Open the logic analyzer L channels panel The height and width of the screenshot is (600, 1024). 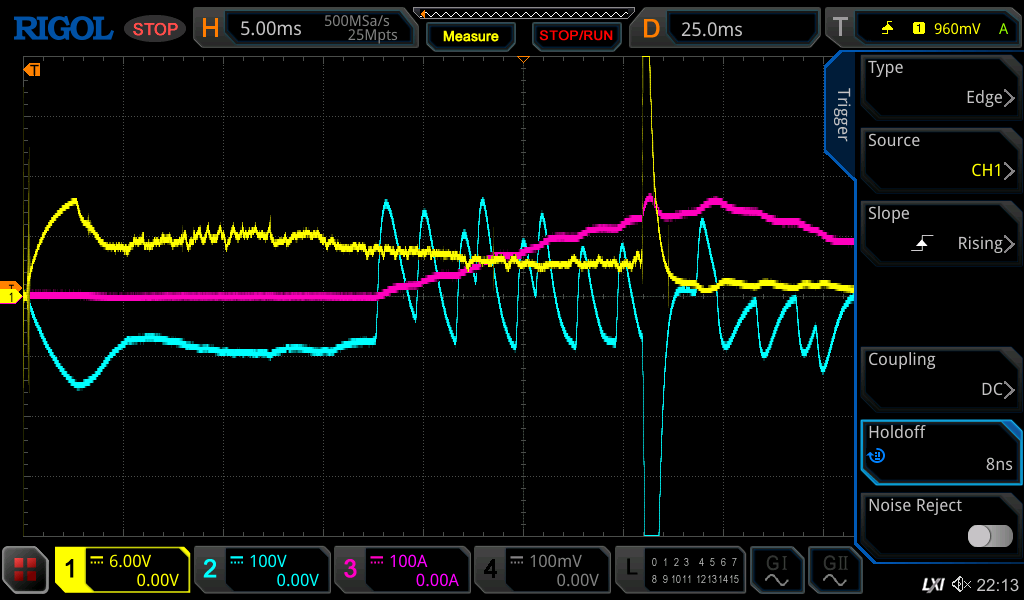[x=680, y=570]
